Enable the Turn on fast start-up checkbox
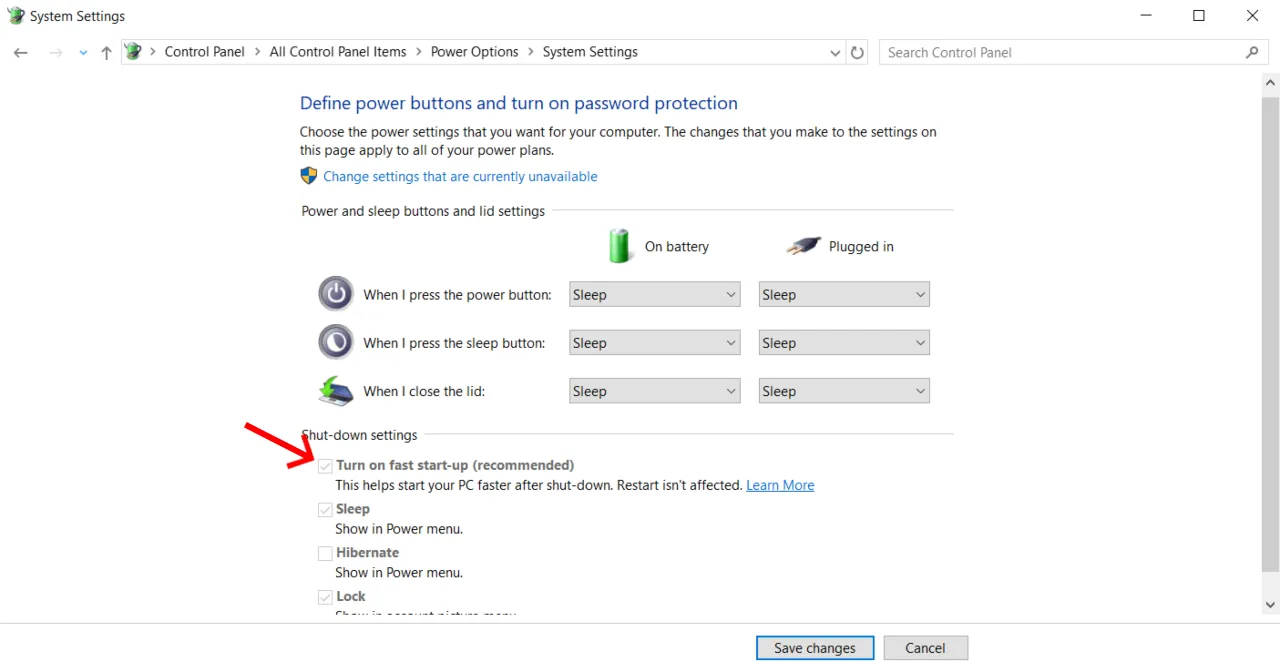 click(325, 465)
